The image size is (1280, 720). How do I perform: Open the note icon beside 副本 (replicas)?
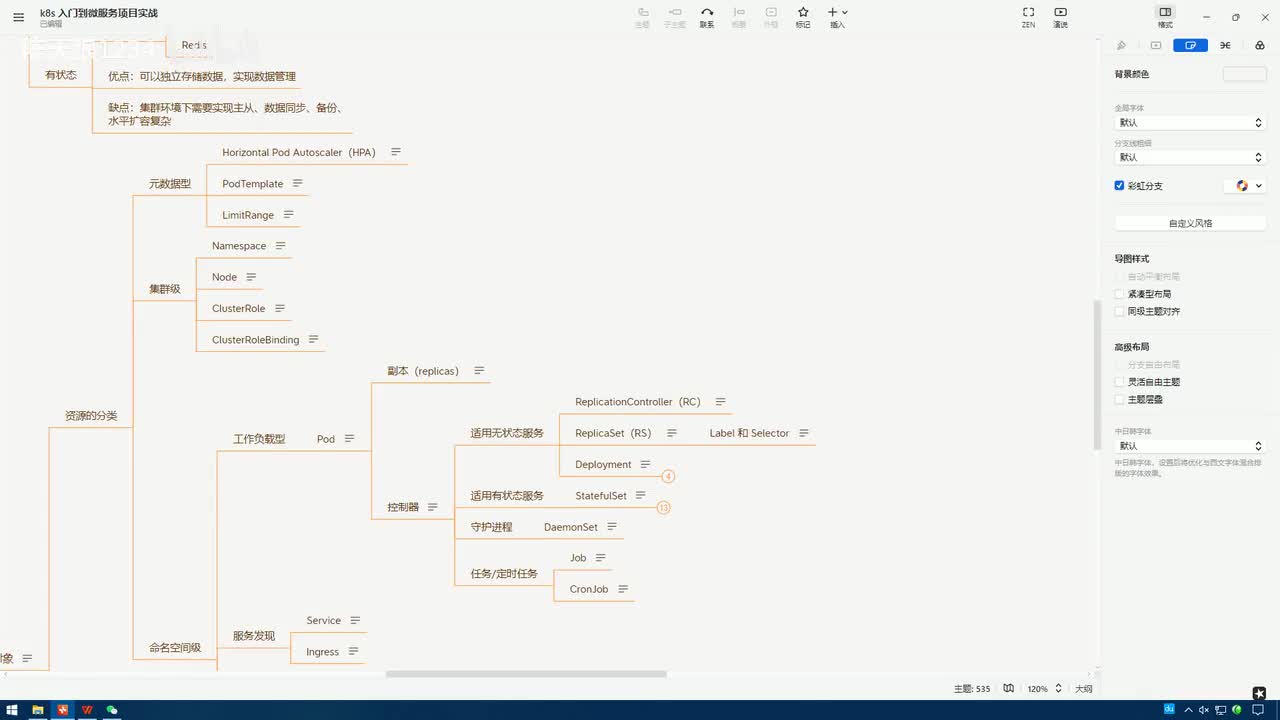(x=479, y=370)
